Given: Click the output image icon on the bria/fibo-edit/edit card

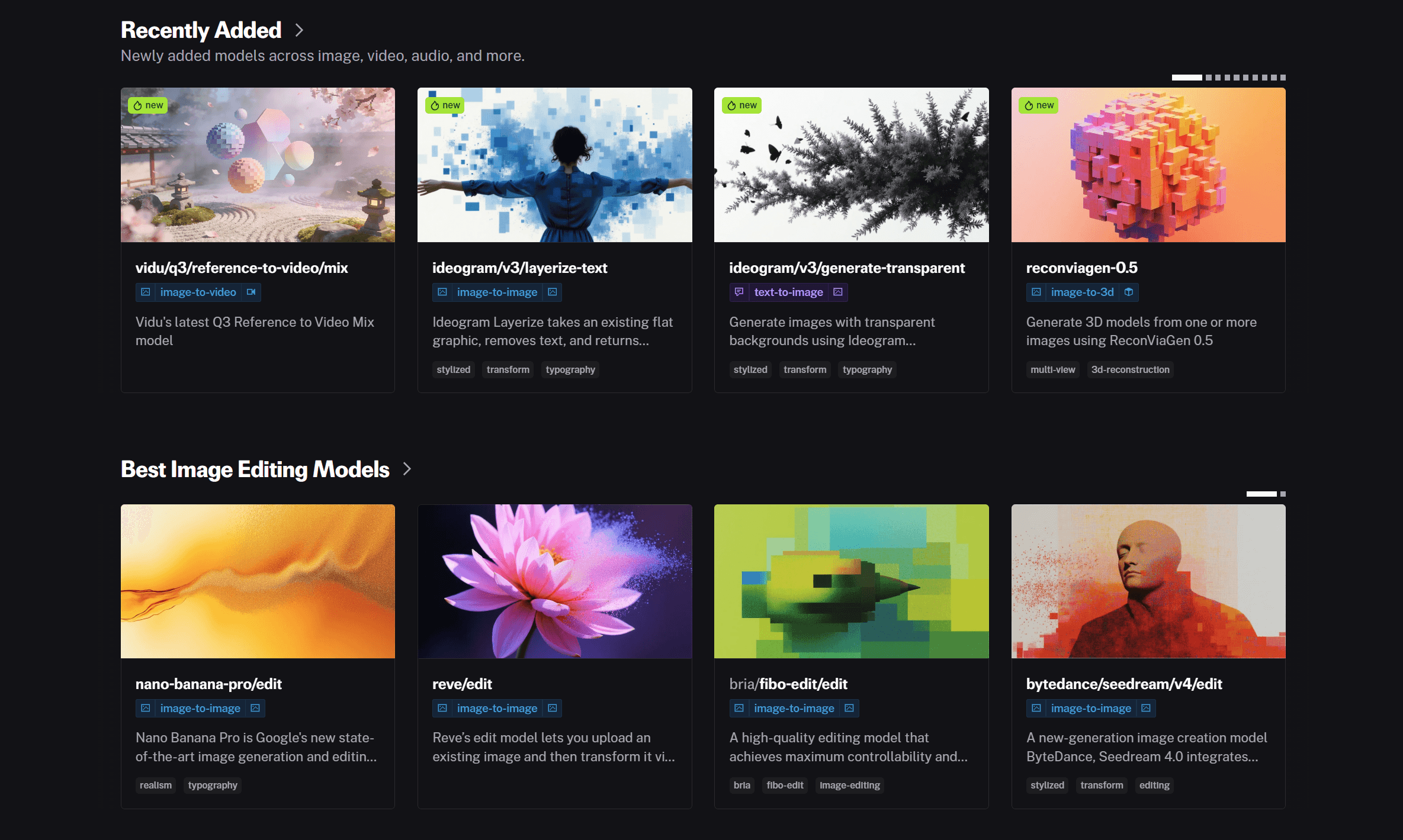Looking at the screenshot, I should (x=849, y=708).
